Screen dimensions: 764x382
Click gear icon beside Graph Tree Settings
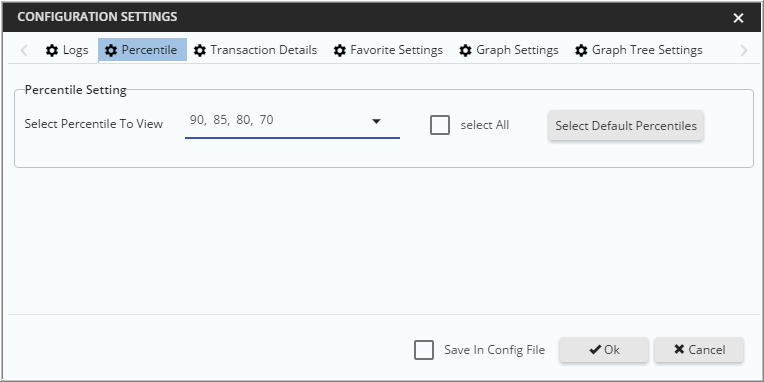pyautogui.click(x=581, y=50)
